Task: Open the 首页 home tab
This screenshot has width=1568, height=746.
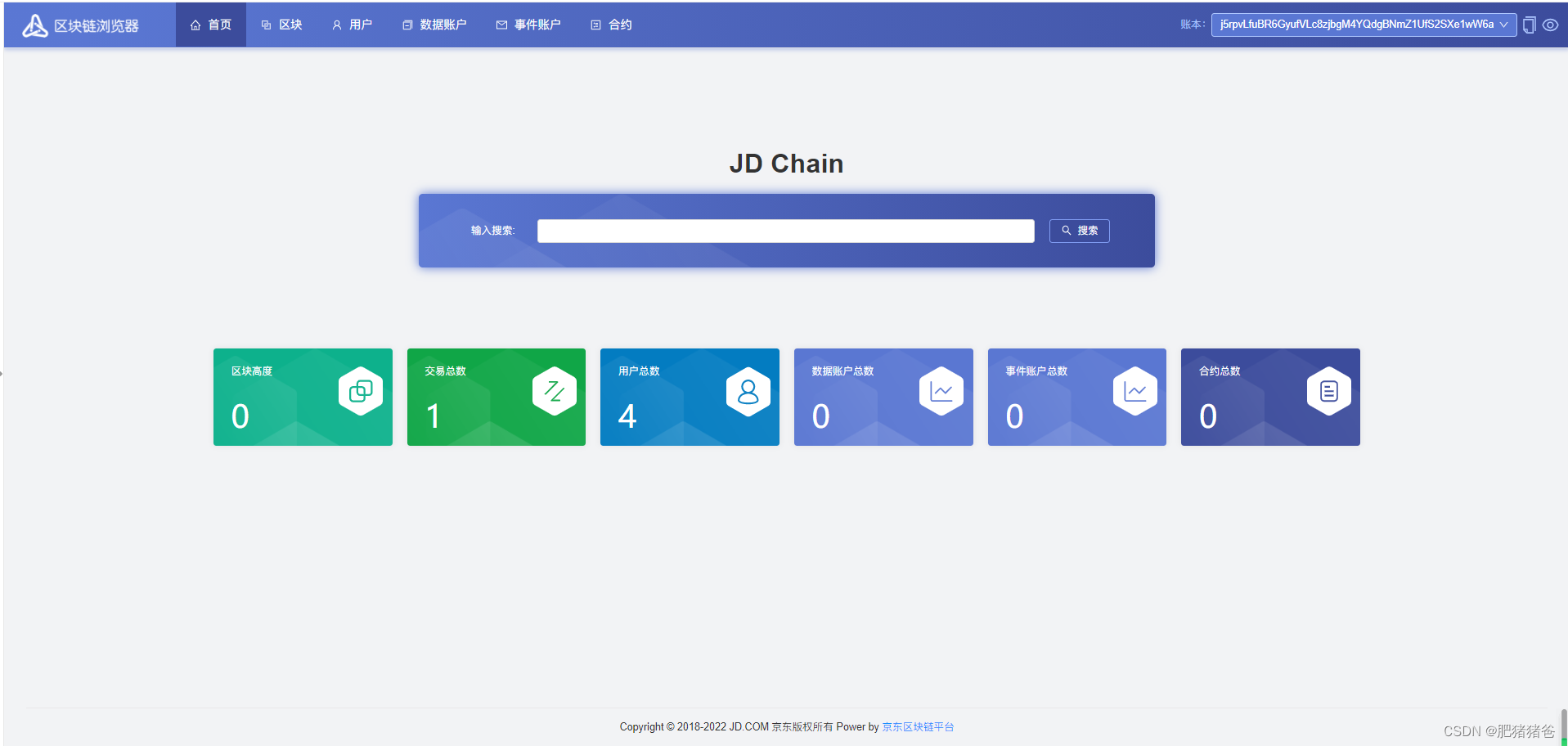Action: click(211, 25)
